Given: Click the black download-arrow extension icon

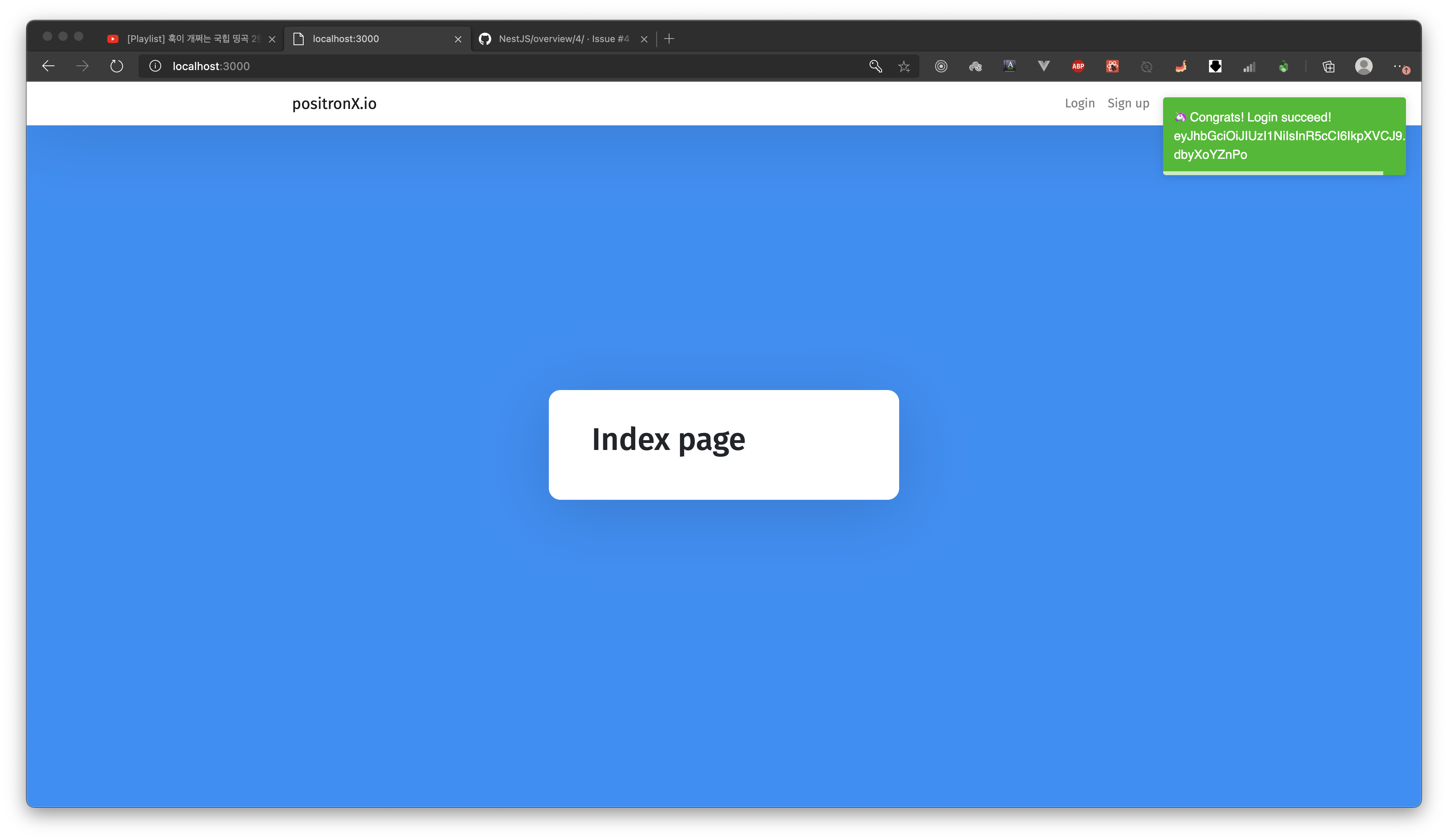Looking at the screenshot, I should pos(1215,66).
